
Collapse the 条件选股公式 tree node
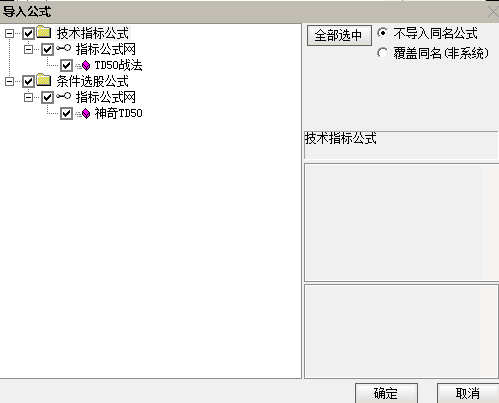9,81
